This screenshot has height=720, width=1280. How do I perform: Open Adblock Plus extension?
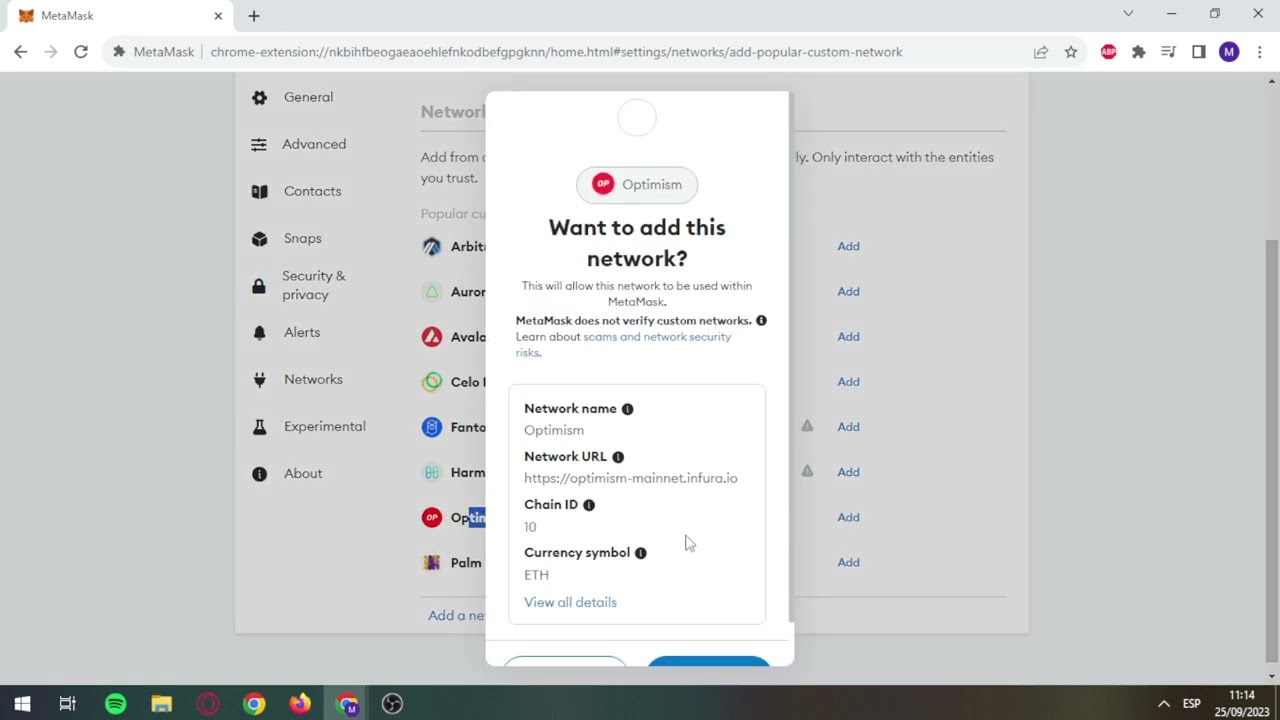(1108, 52)
